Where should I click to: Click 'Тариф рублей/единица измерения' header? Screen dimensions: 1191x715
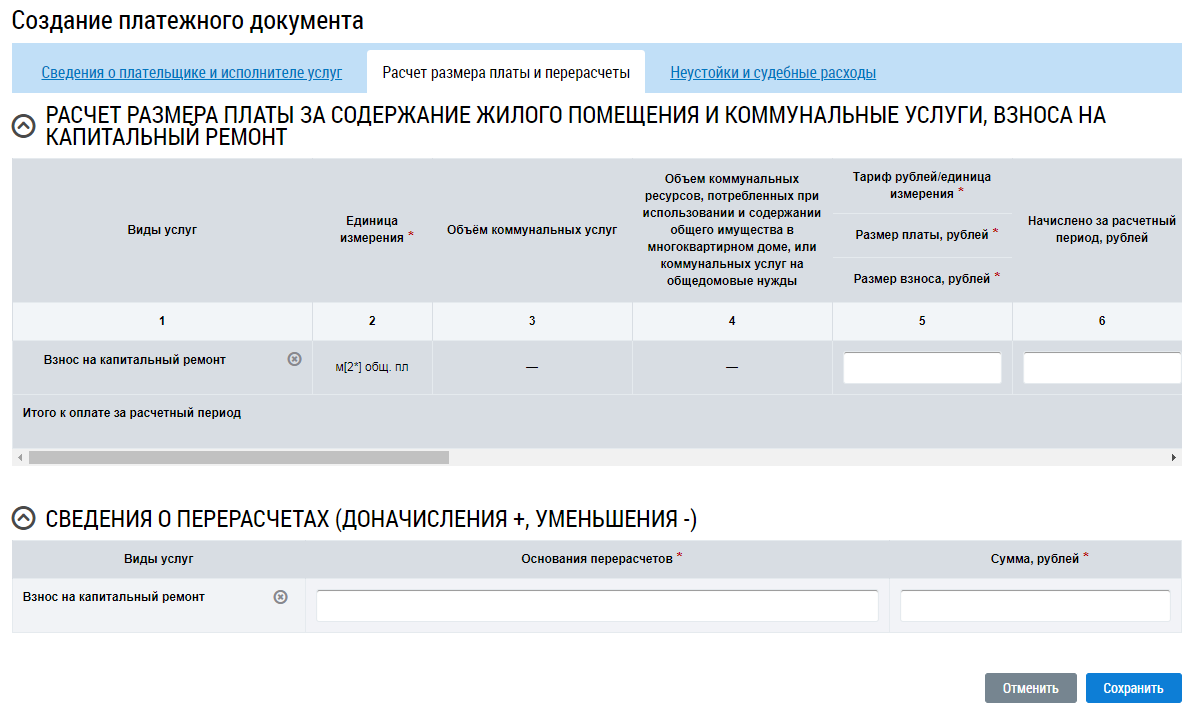pyautogui.click(x=922, y=185)
